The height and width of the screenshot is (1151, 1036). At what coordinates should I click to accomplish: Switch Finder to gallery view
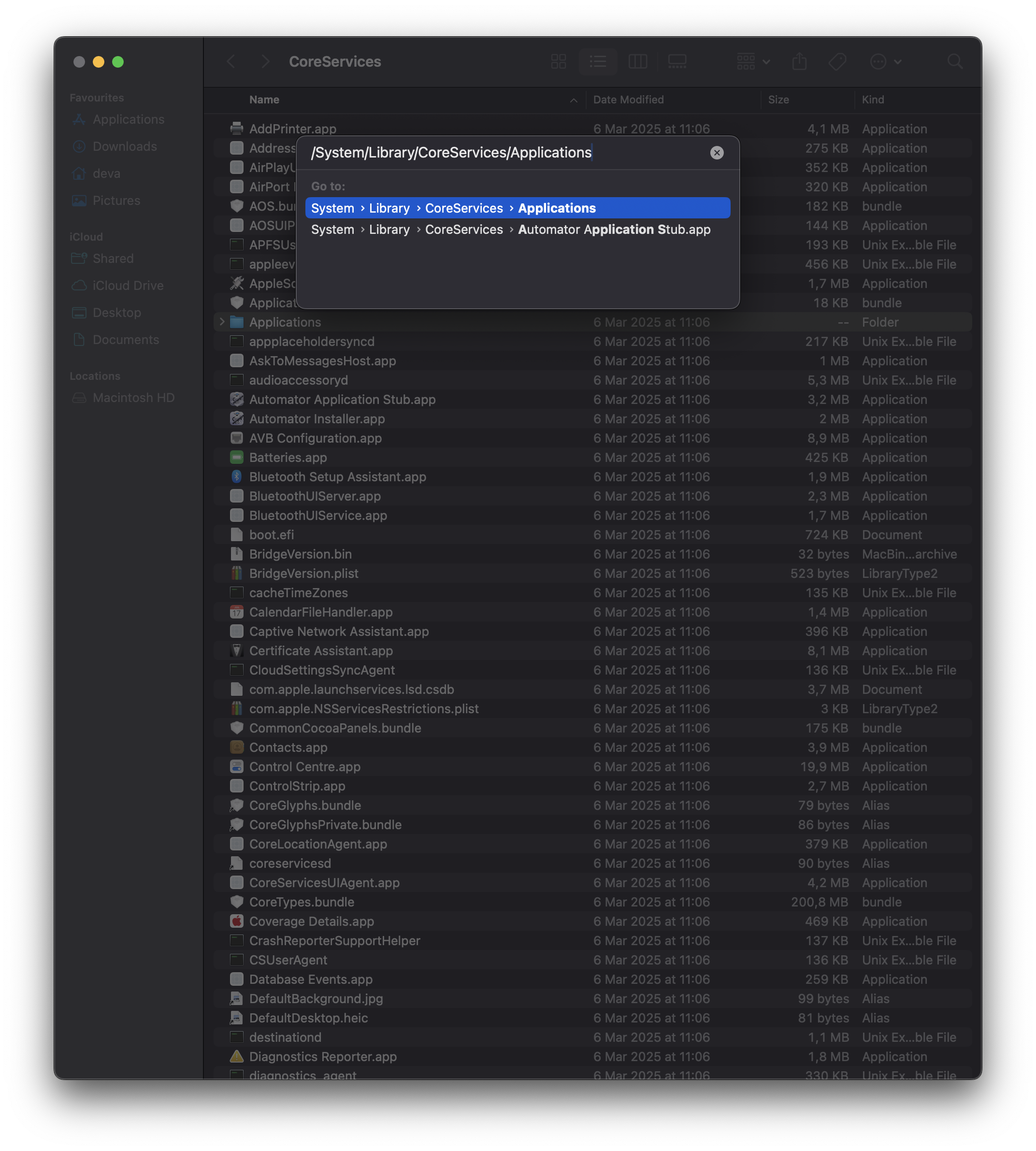tap(677, 61)
